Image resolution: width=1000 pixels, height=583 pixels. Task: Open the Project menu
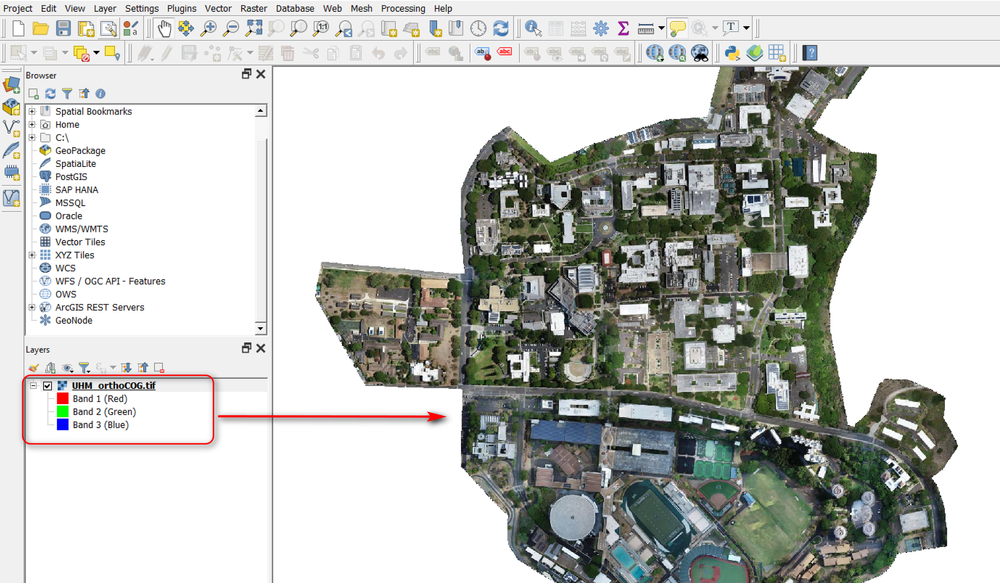tap(18, 8)
